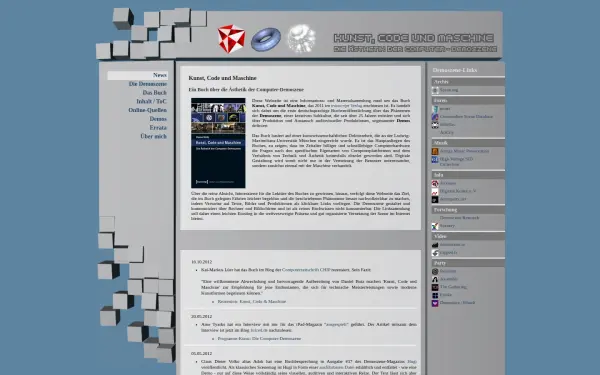
Task: Click the Assembly party icon in sidebar
Action: pyautogui.click(x=435, y=279)
